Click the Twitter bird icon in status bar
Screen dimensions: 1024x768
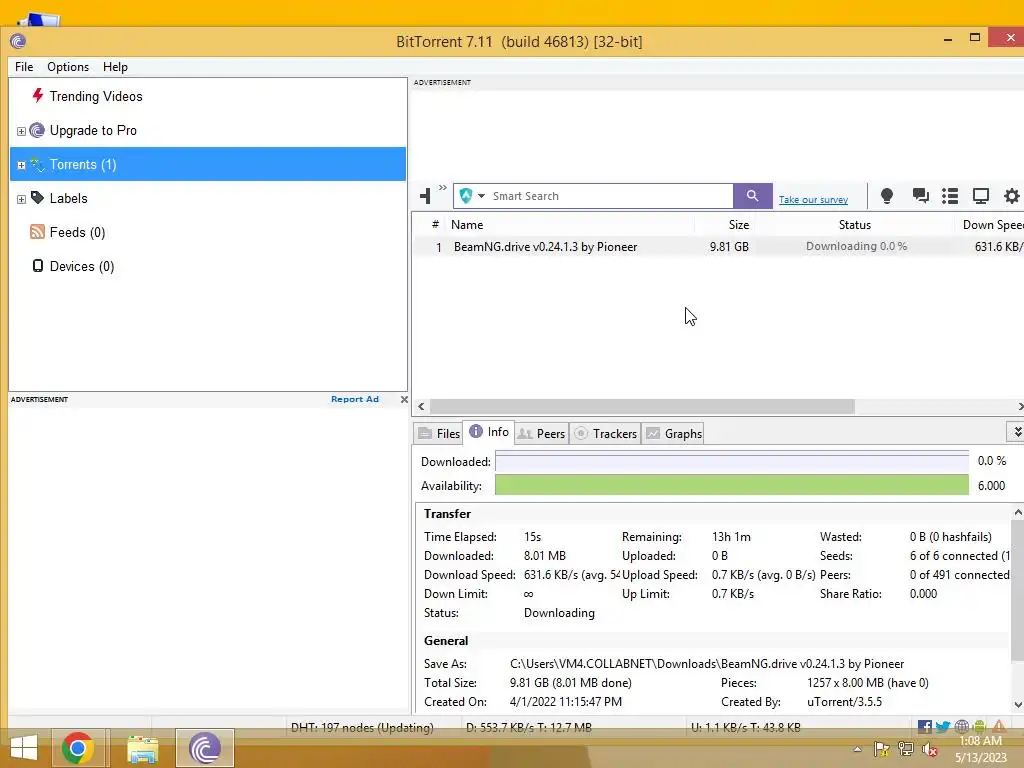point(942,727)
